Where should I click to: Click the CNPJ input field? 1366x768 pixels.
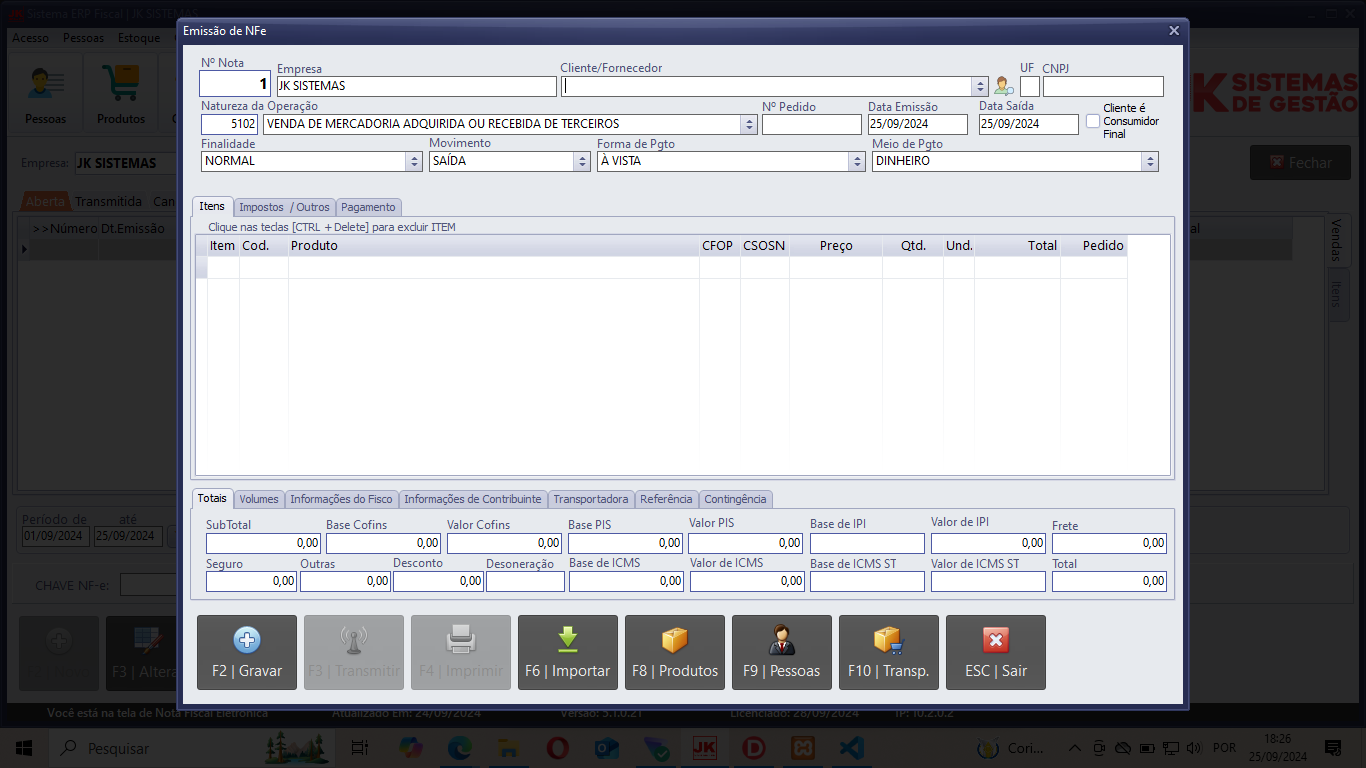point(1103,86)
